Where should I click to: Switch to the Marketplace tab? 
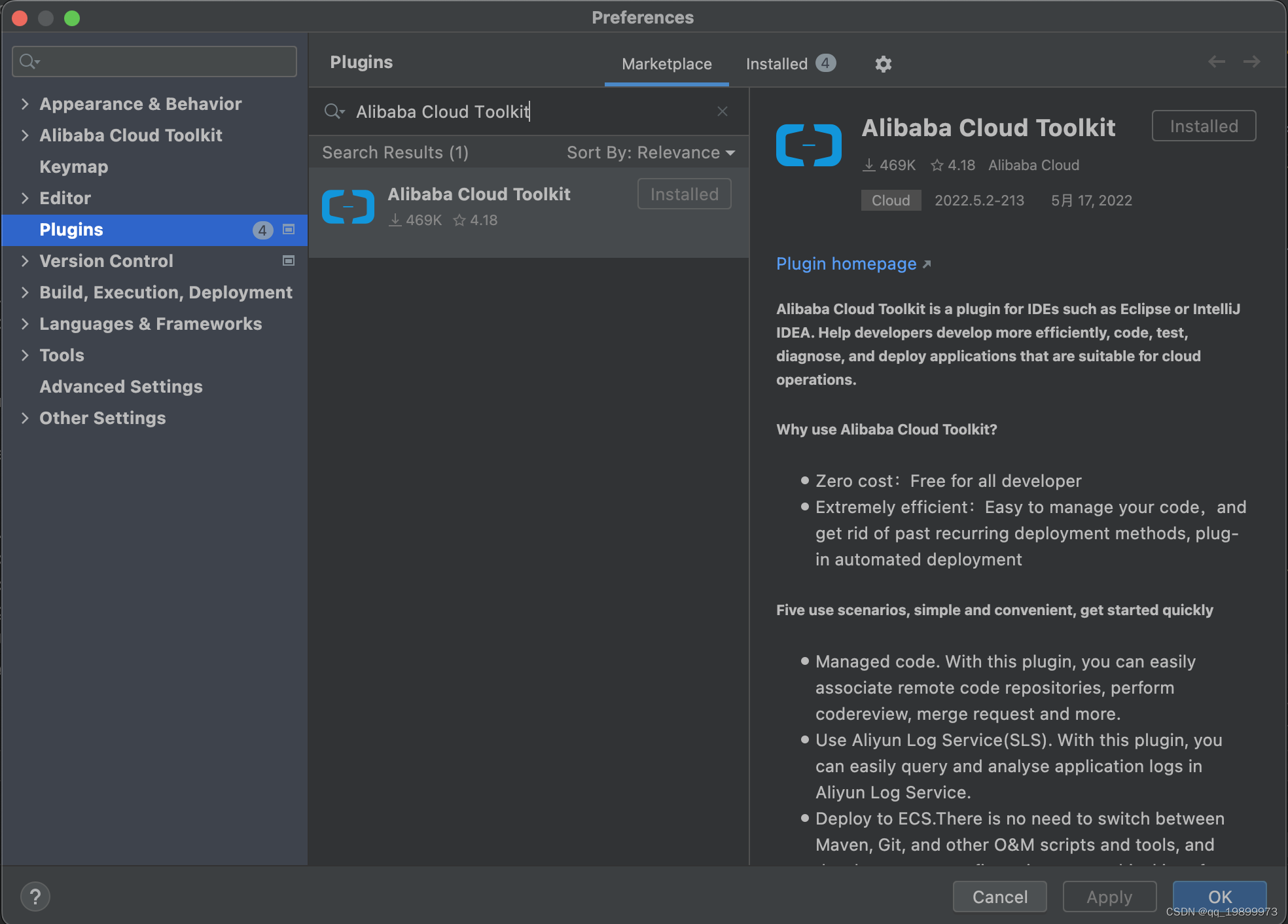click(666, 63)
